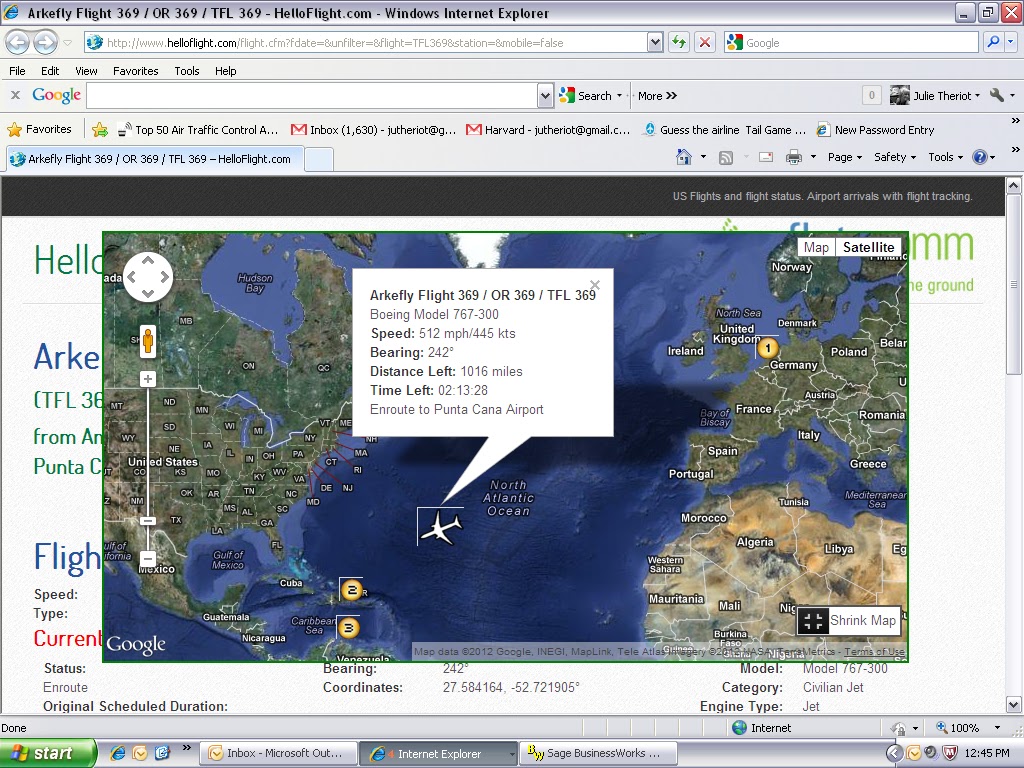This screenshot has height=768, width=1024.
Task: Click the map zoom slider handle
Action: (x=148, y=521)
